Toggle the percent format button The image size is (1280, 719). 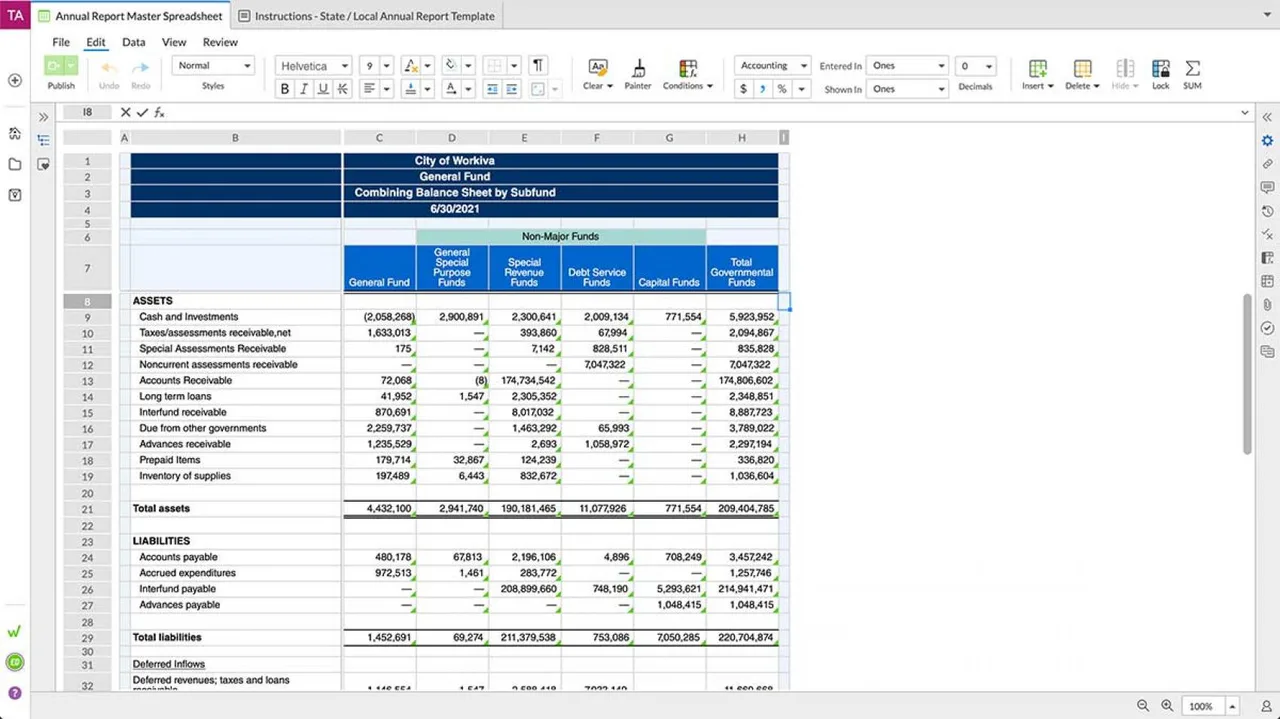pyautogui.click(x=782, y=89)
